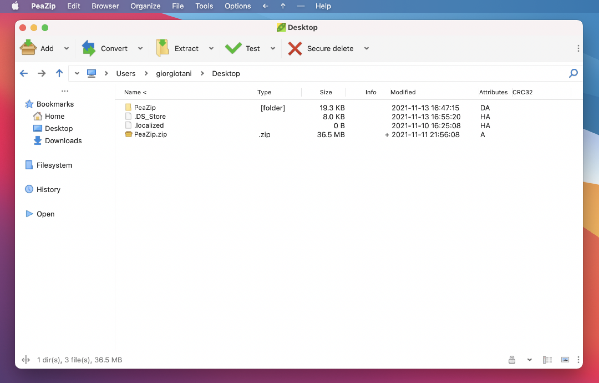Click the computer icon in breadcrumb
Screen dimensions: 599x383
(x=91, y=73)
